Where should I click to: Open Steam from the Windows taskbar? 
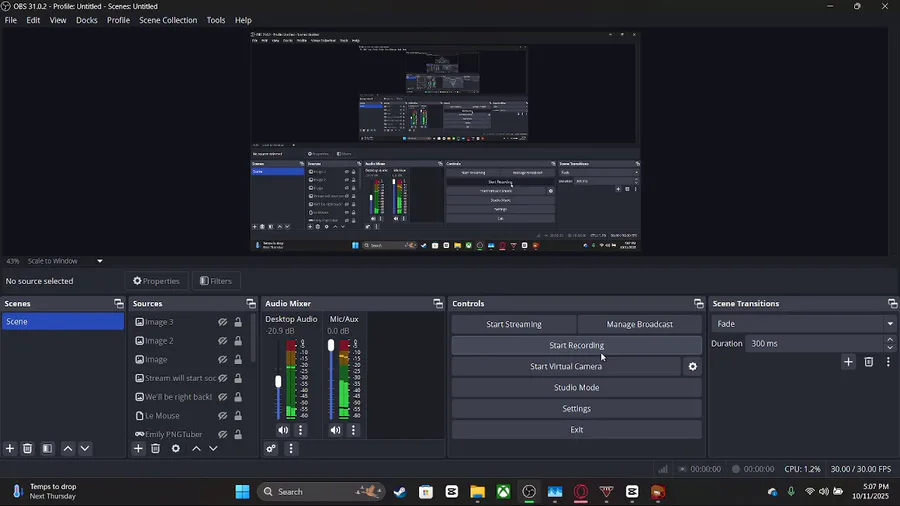click(x=400, y=492)
